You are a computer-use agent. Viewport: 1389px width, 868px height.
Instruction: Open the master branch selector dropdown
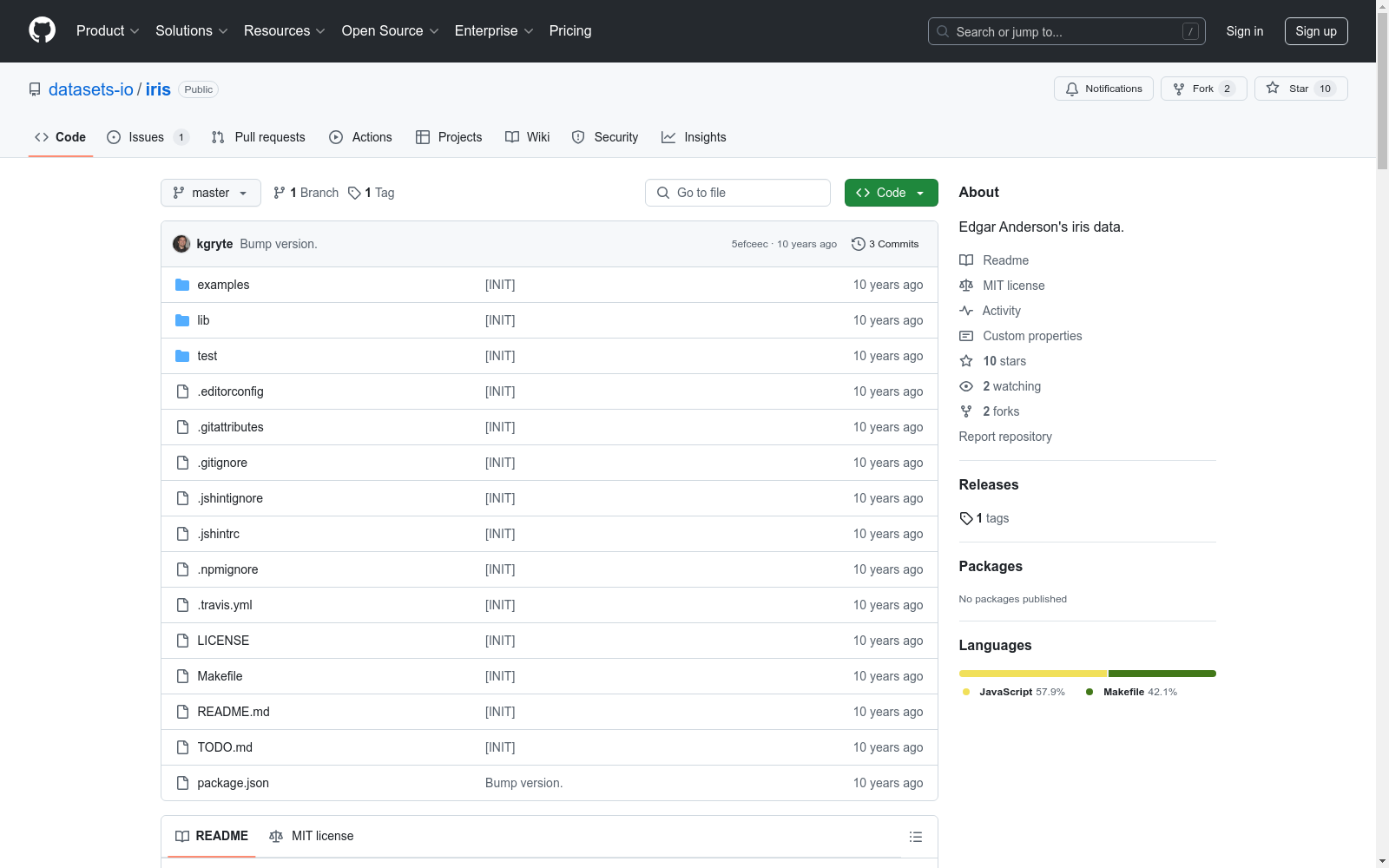point(211,193)
